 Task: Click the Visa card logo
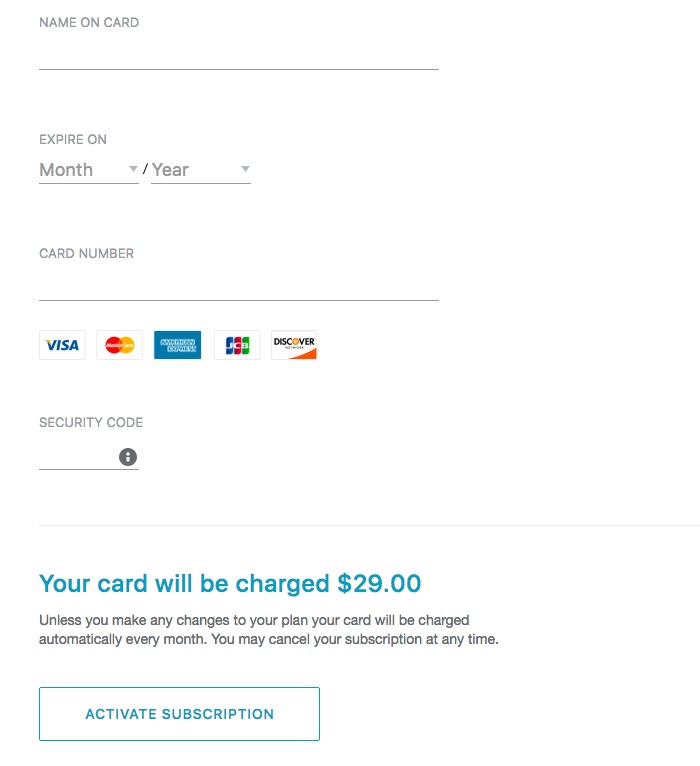point(62,345)
